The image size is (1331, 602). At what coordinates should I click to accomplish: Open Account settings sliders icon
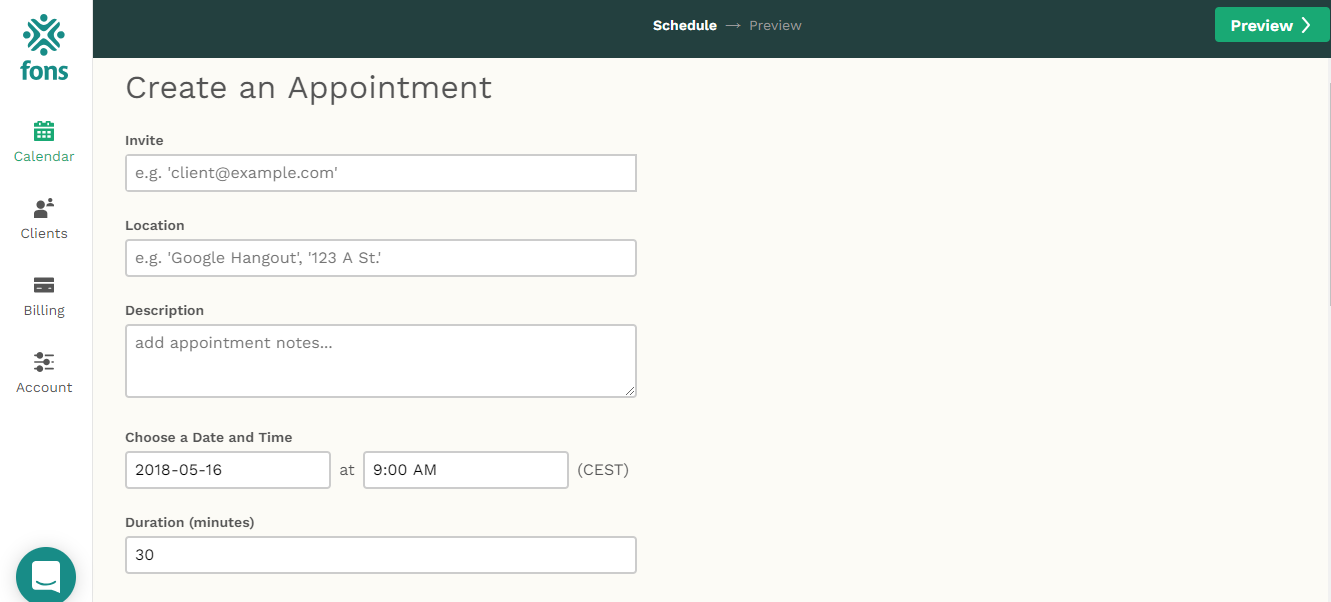[x=44, y=362]
